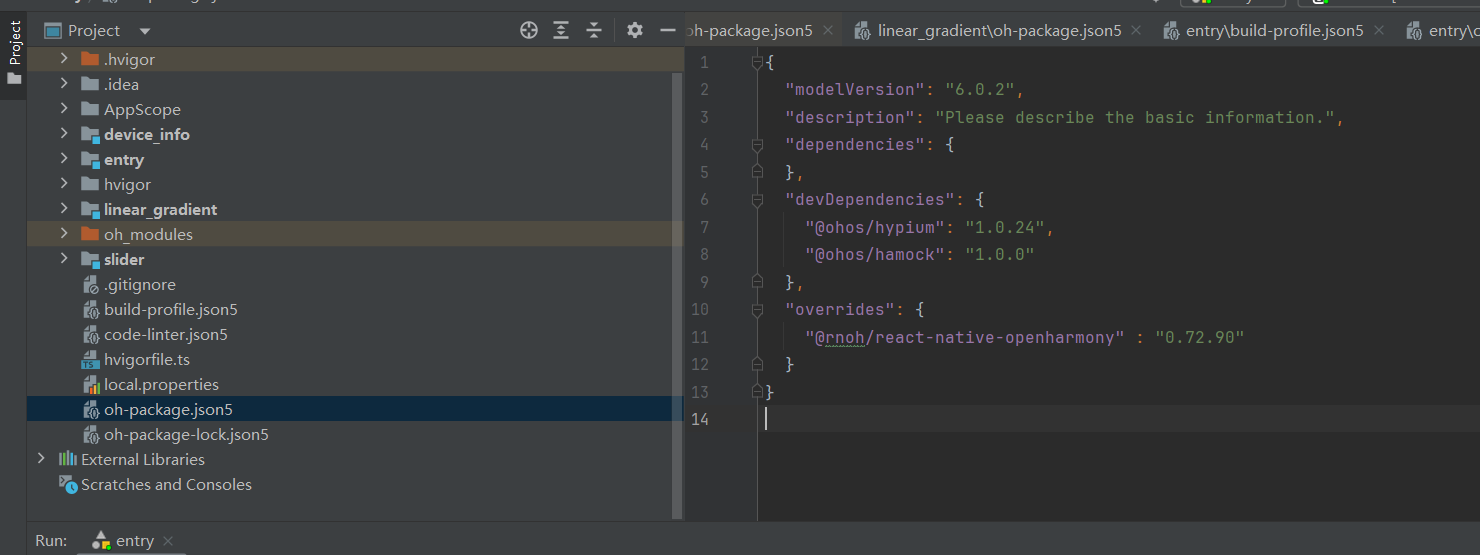Expand External Libraries node
This screenshot has height=555, width=1480.
41,459
